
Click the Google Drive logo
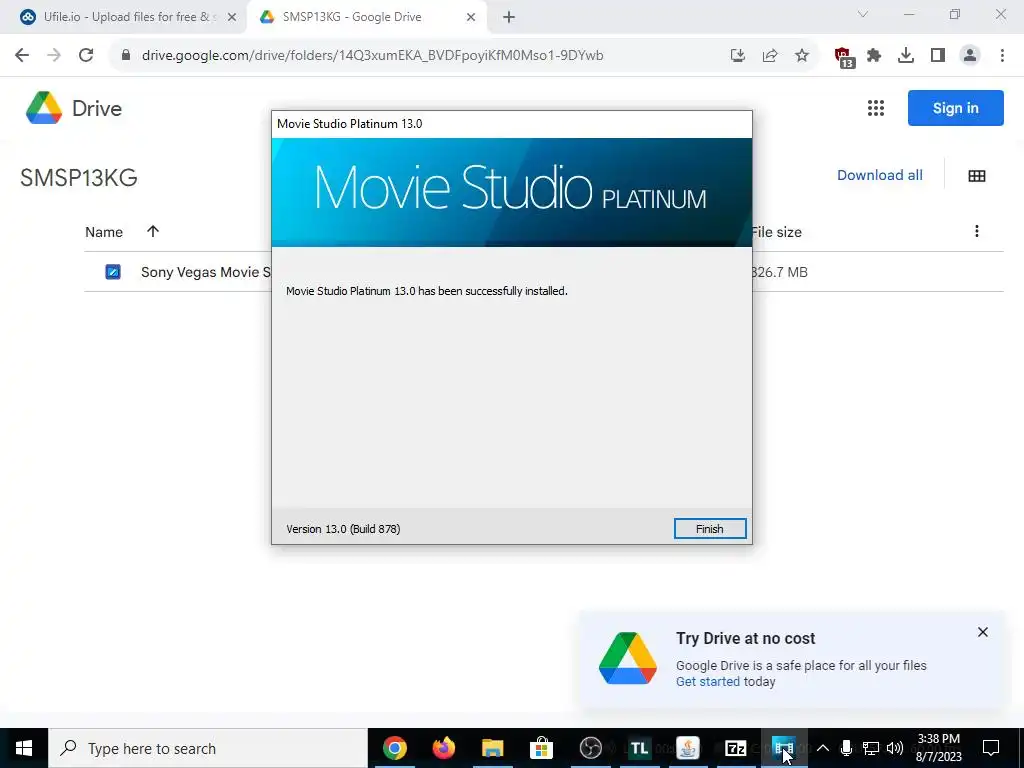(x=74, y=108)
